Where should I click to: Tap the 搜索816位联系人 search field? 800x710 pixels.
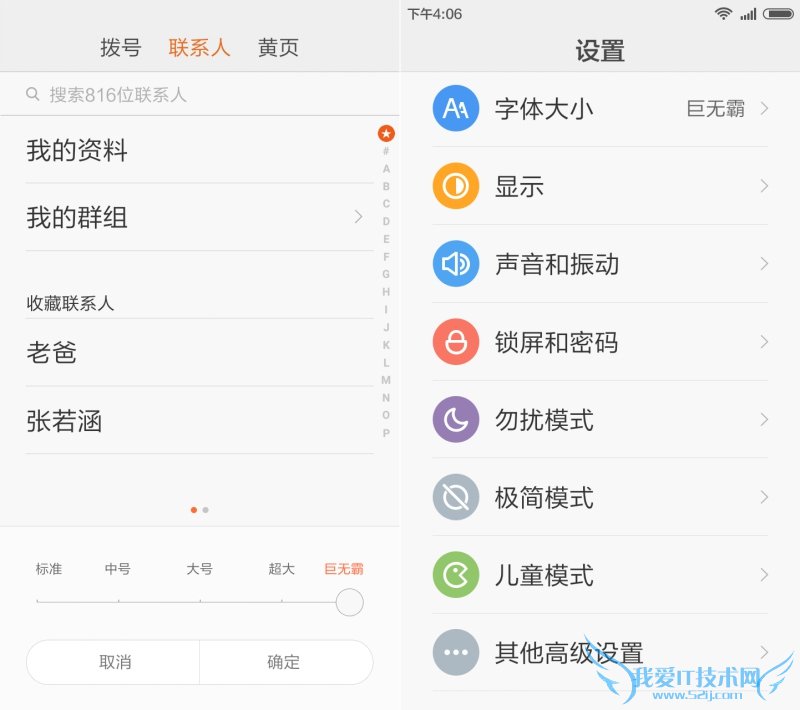coord(150,95)
